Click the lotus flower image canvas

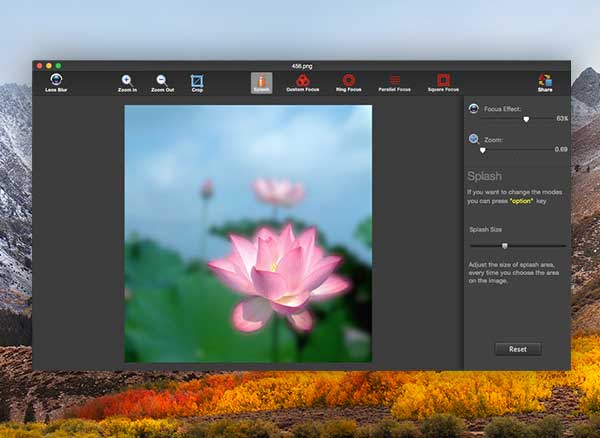248,234
